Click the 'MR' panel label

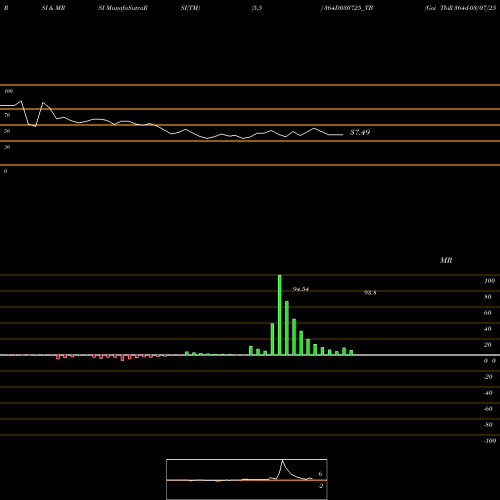pyautogui.click(x=446, y=260)
